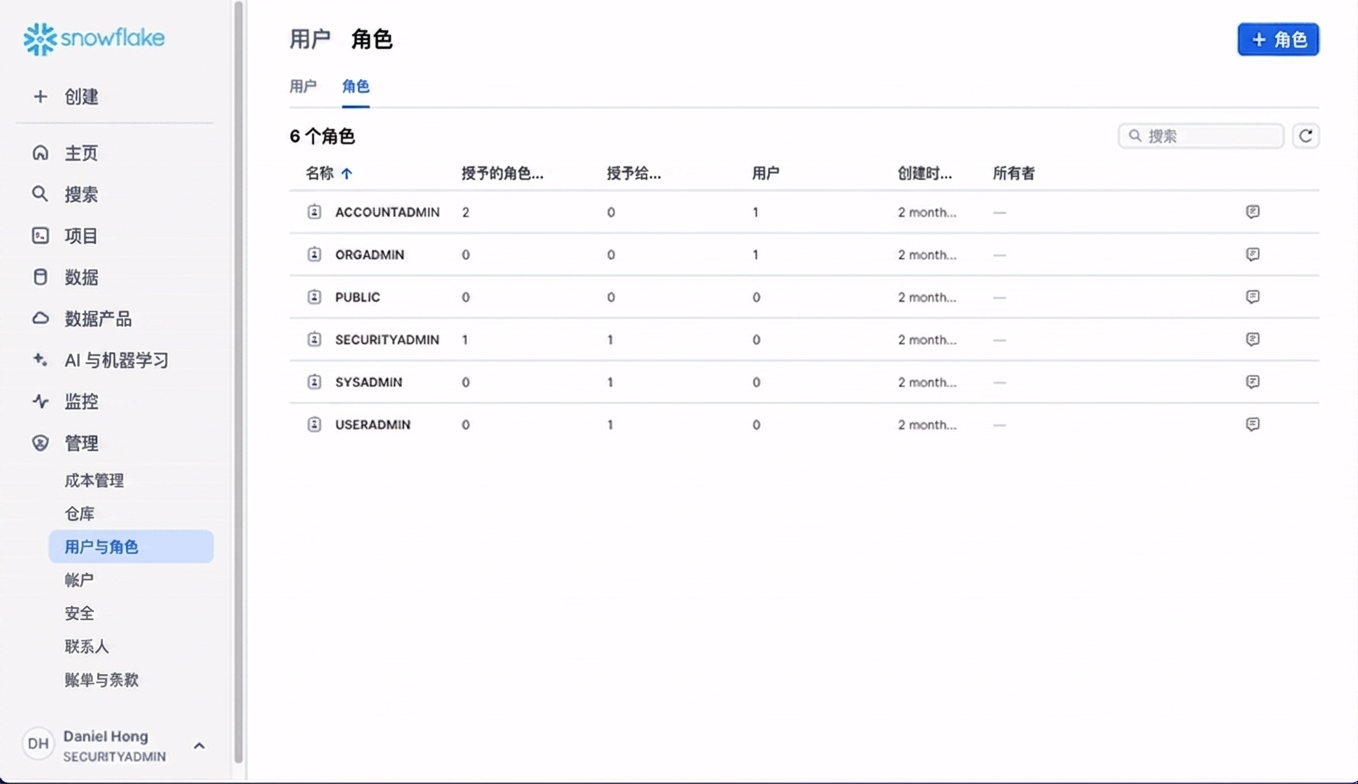The width and height of the screenshot is (1358, 784).
Task: Open comment icon in PUBLIC row
Action: [1253, 297]
